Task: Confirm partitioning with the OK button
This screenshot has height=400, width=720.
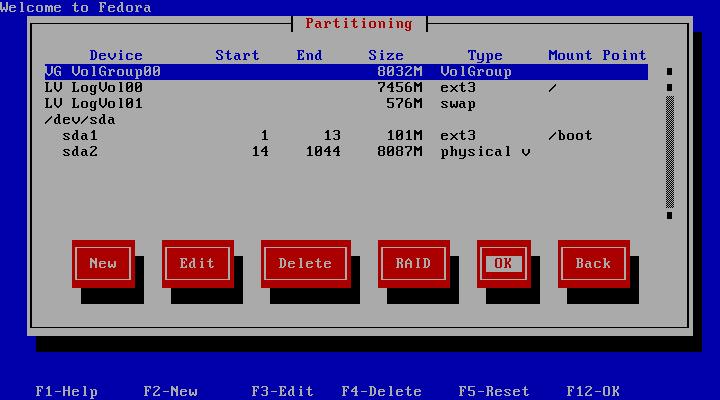Action: pos(504,264)
